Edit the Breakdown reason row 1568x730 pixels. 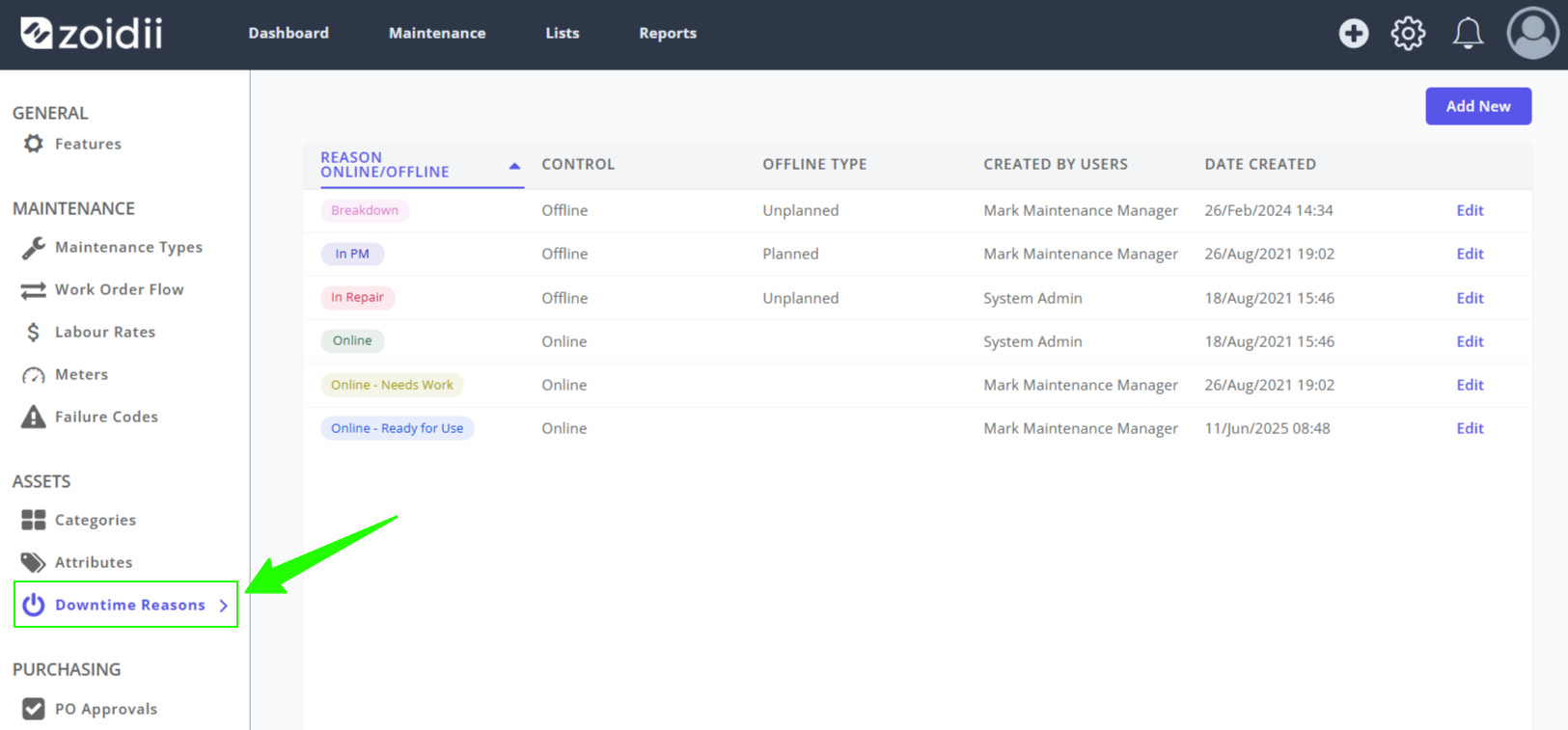tap(1470, 210)
